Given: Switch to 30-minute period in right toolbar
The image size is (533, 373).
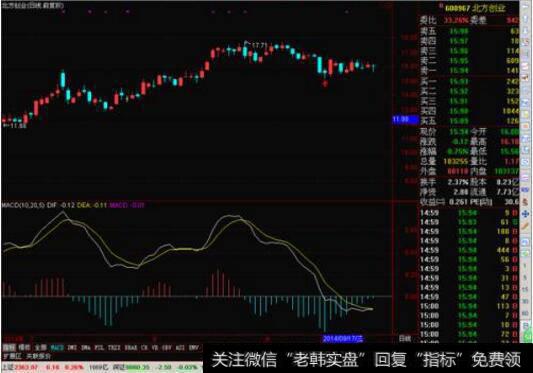Looking at the screenshot, I should (525, 301).
